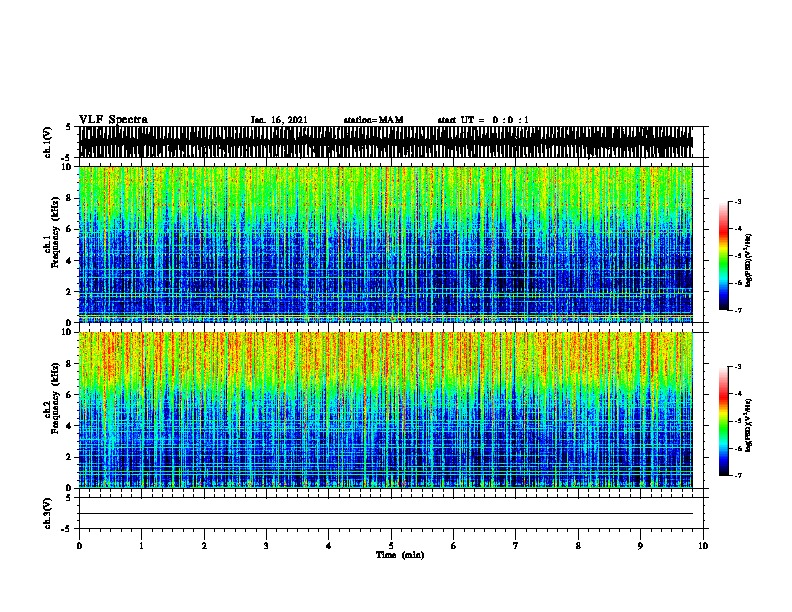Click the flat ch.3 voltage trace line
The height and width of the screenshot is (612, 792).
[x=386, y=514]
